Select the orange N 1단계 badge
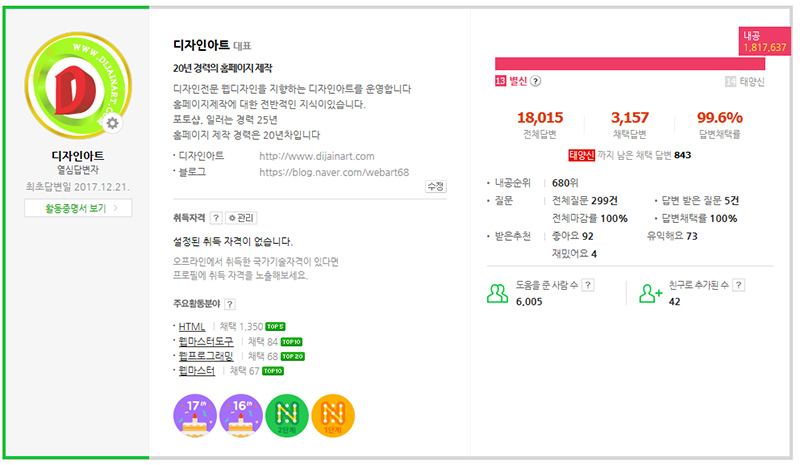800x465 pixels. (x=333, y=415)
